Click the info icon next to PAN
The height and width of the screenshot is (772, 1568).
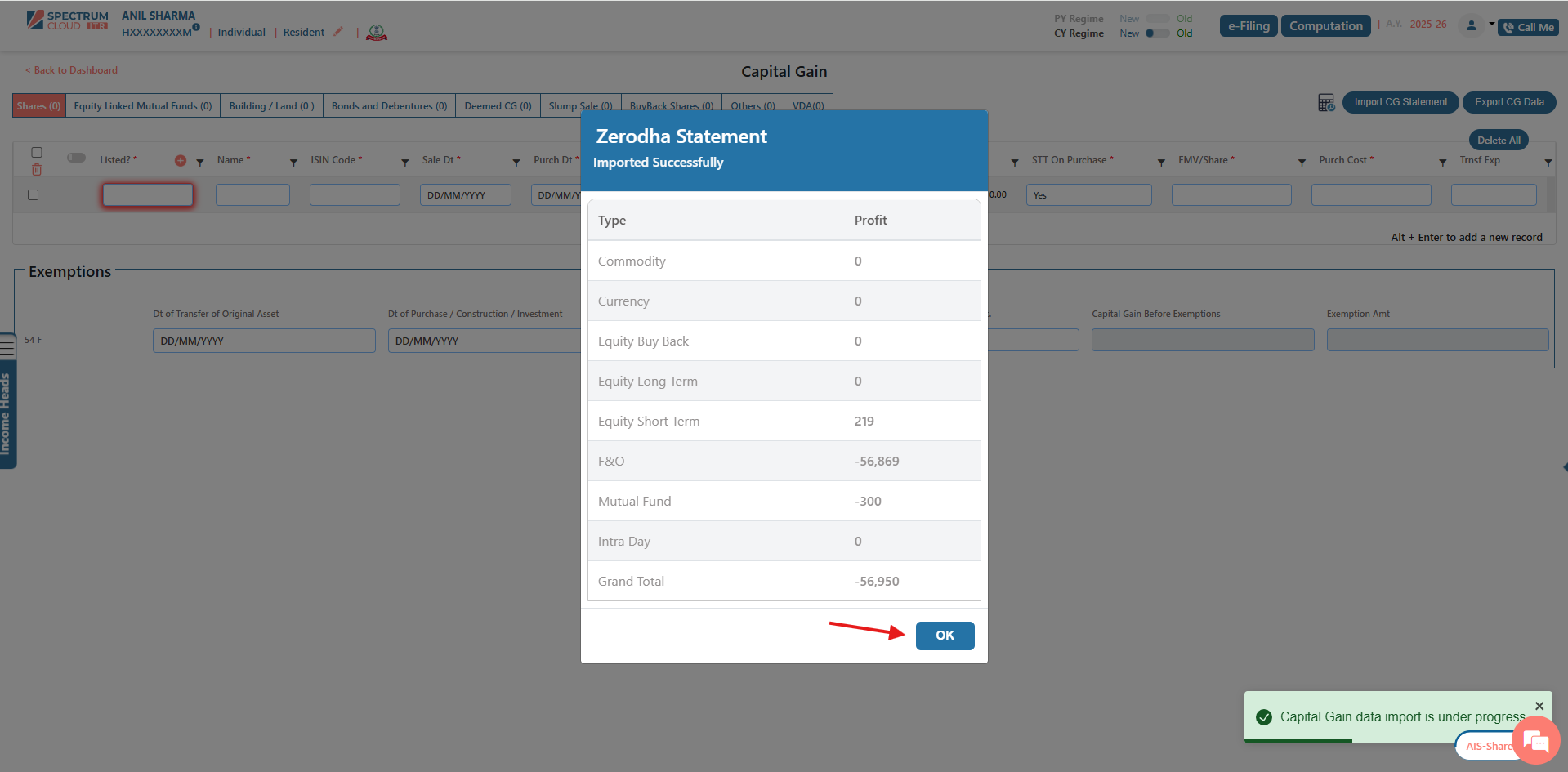[196, 27]
